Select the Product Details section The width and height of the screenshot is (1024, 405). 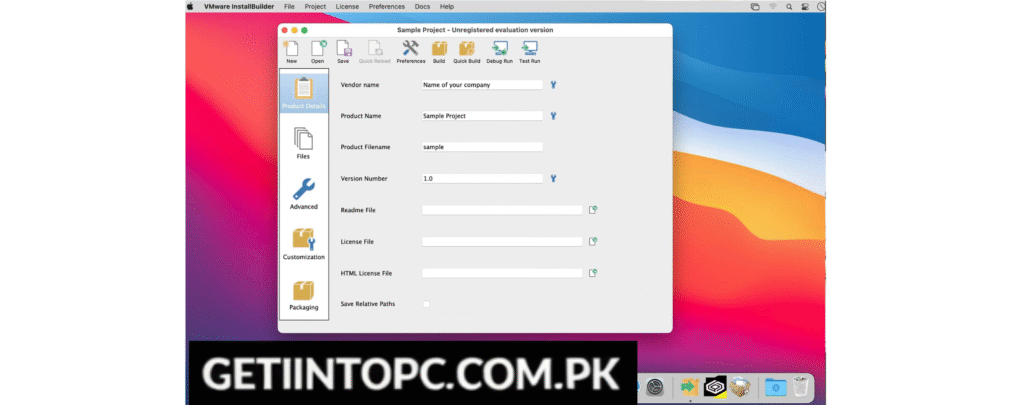pos(304,92)
